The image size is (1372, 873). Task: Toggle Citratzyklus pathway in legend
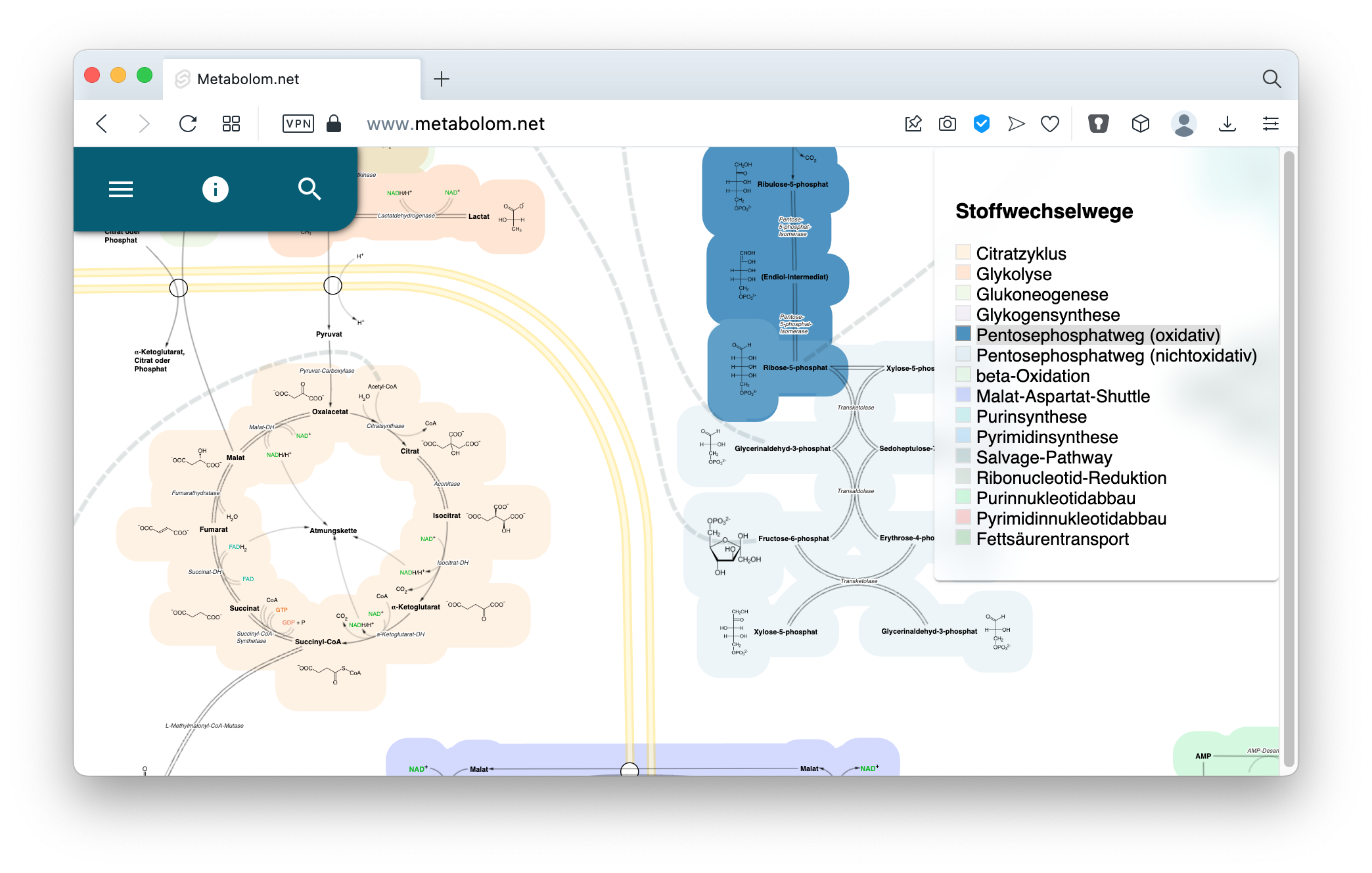1020,254
